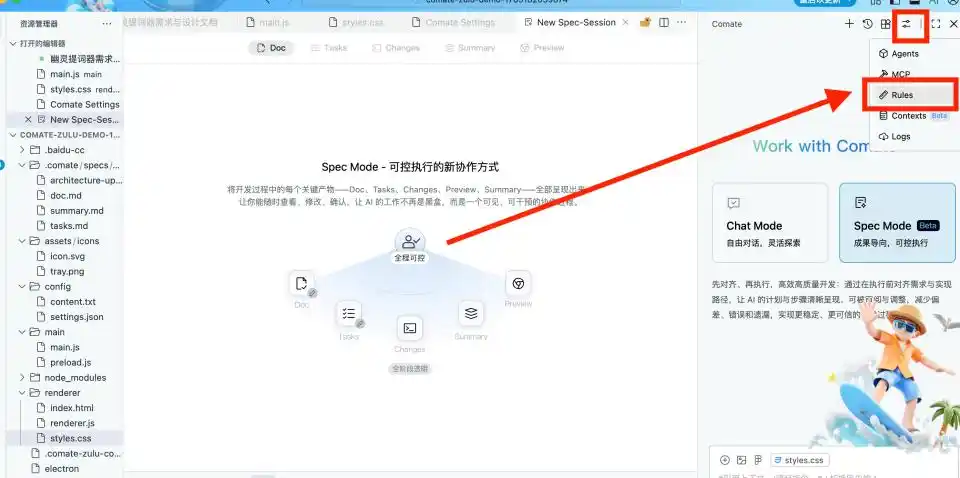
Task: Click the Preview chrome icon in diagram
Action: point(518,283)
